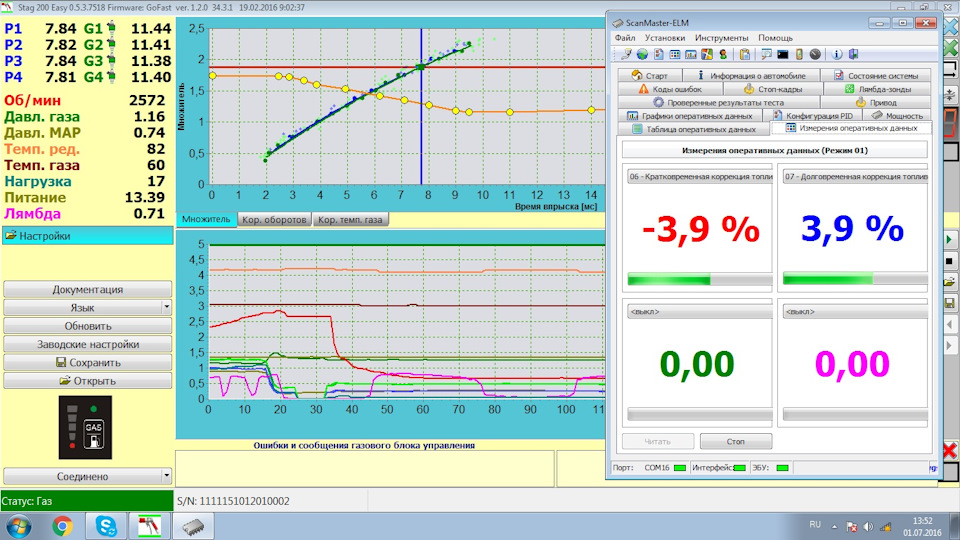Click the black stop square in Stag sidebar
Screen dimensions: 960x540
[950, 261]
